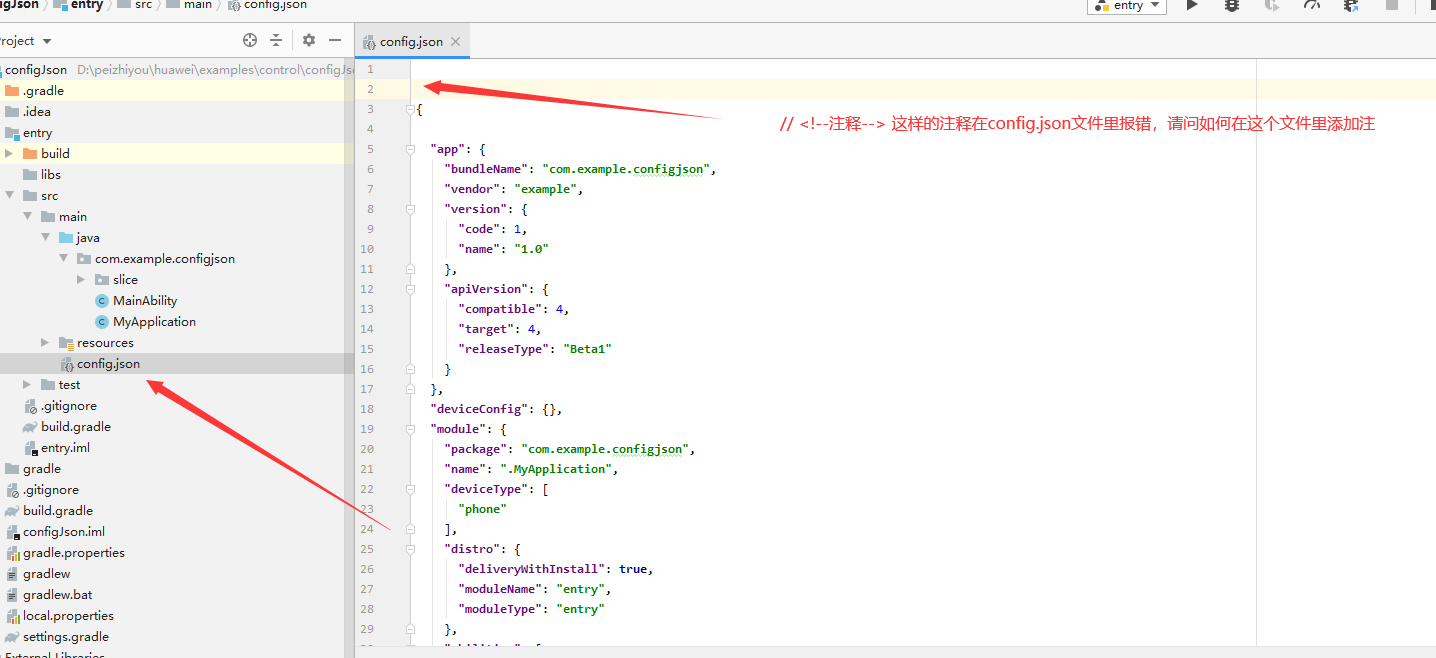Close the config.json tab
The image size is (1436, 658).
point(455,42)
